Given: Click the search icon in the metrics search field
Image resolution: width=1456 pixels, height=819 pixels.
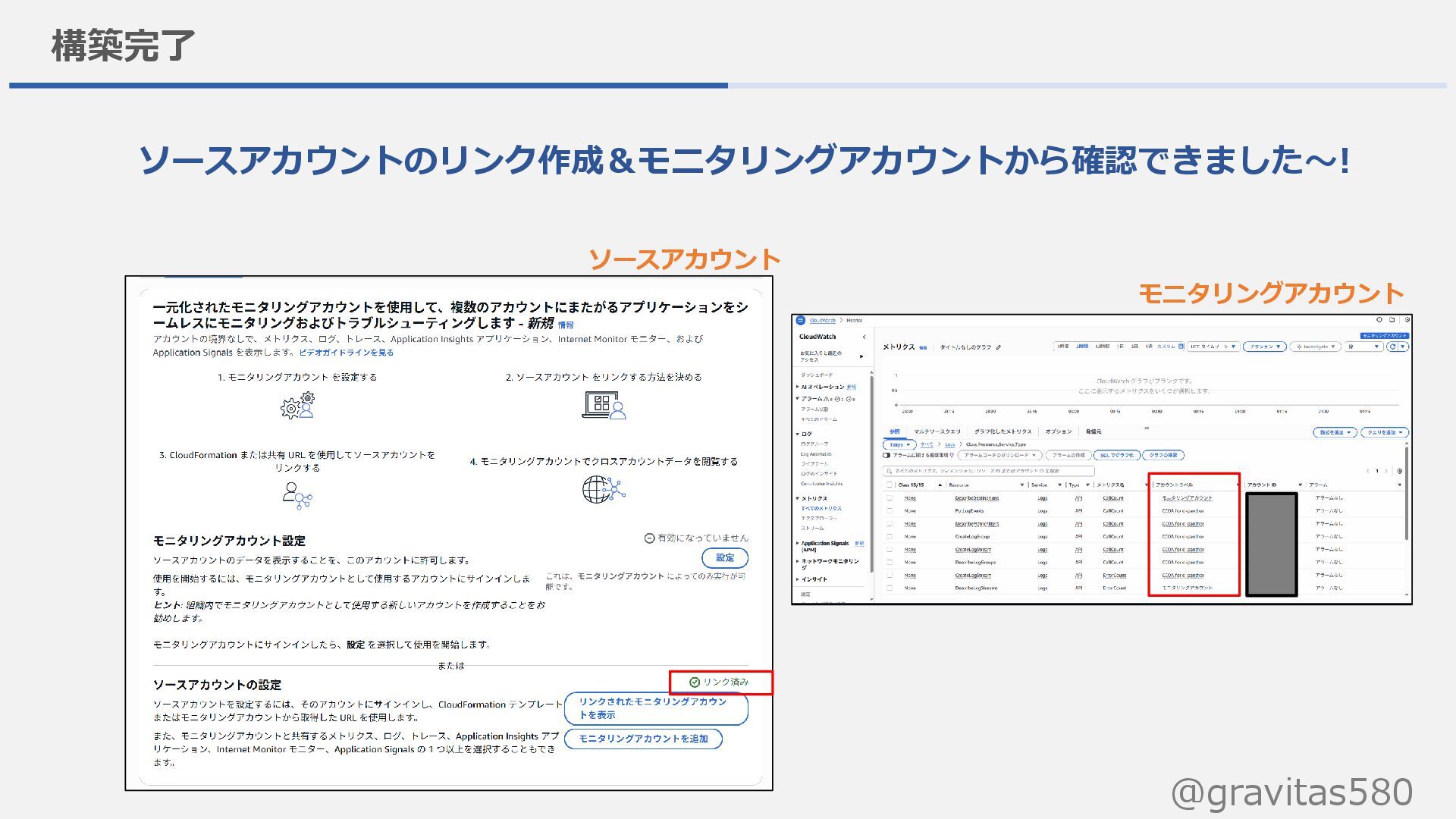Looking at the screenshot, I should pyautogui.click(x=889, y=471).
